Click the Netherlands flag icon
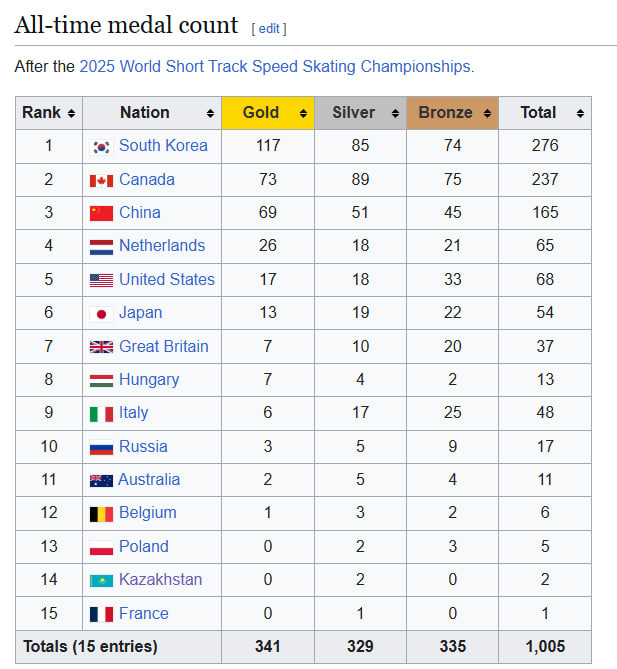Image resolution: width=617 pixels, height=669 pixels. 101,247
